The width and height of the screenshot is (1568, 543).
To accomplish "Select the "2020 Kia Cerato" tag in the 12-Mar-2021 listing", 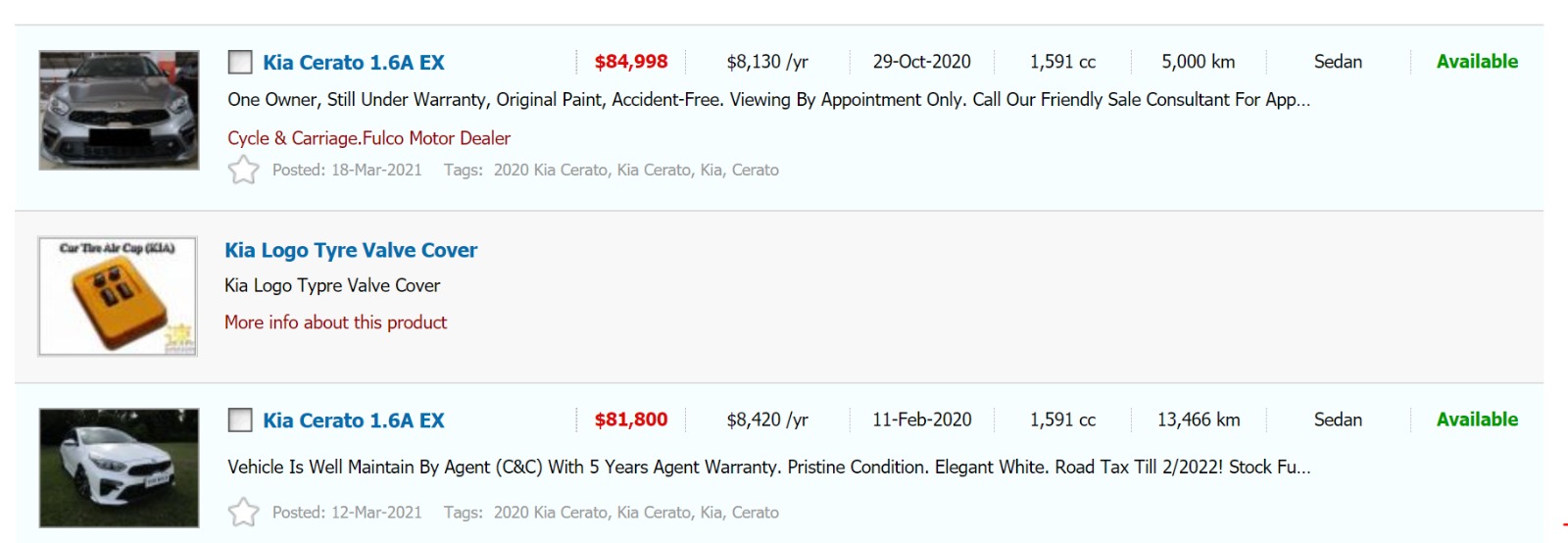I will [x=550, y=513].
